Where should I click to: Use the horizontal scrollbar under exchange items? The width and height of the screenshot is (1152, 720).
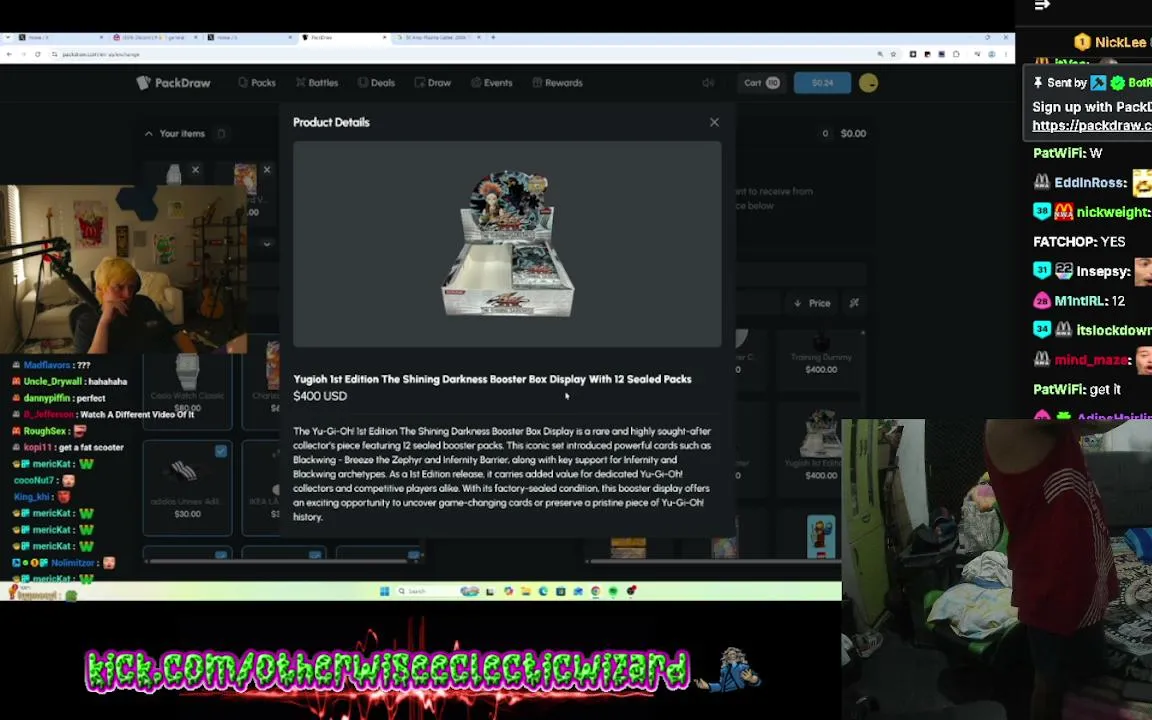click(x=716, y=561)
